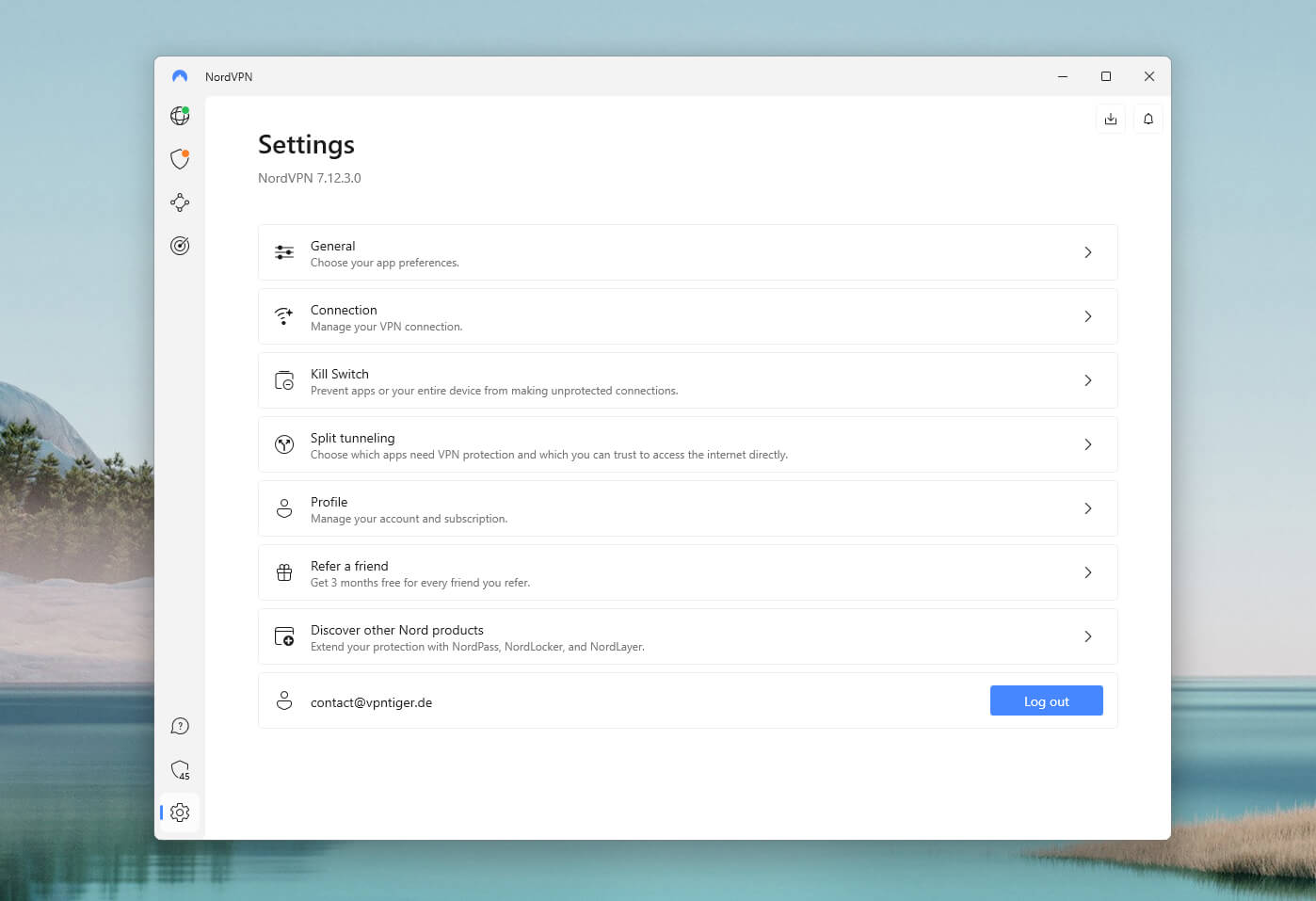Click Discover other Nord products title

click(x=397, y=630)
